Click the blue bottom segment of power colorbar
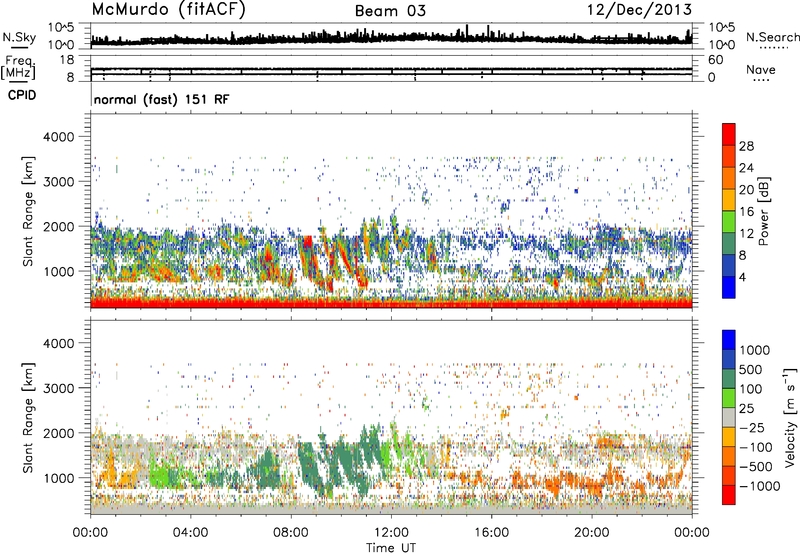The width and height of the screenshot is (800, 554). point(729,287)
